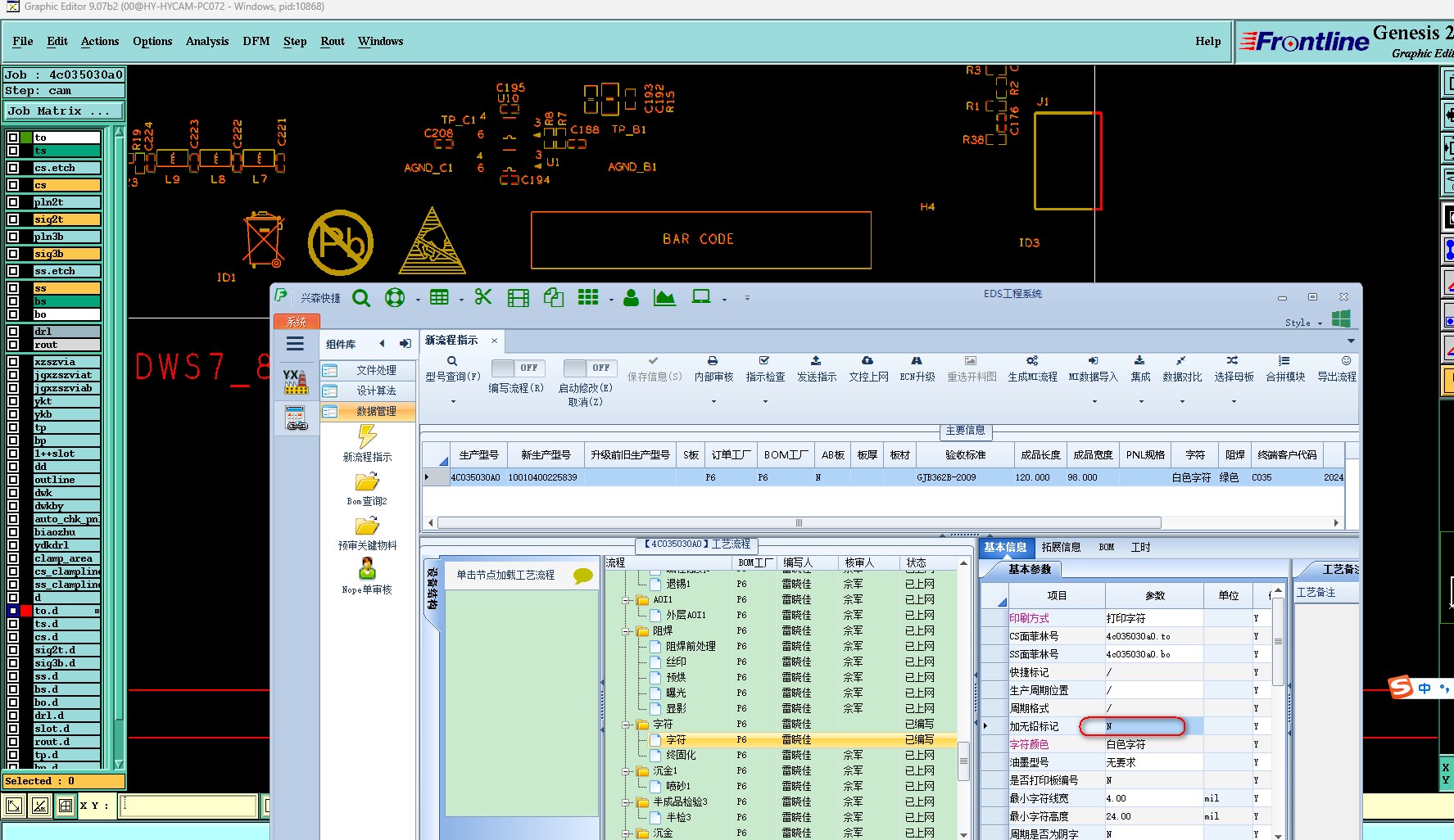Toggle checkbox for layer sig2t

(x=13, y=219)
